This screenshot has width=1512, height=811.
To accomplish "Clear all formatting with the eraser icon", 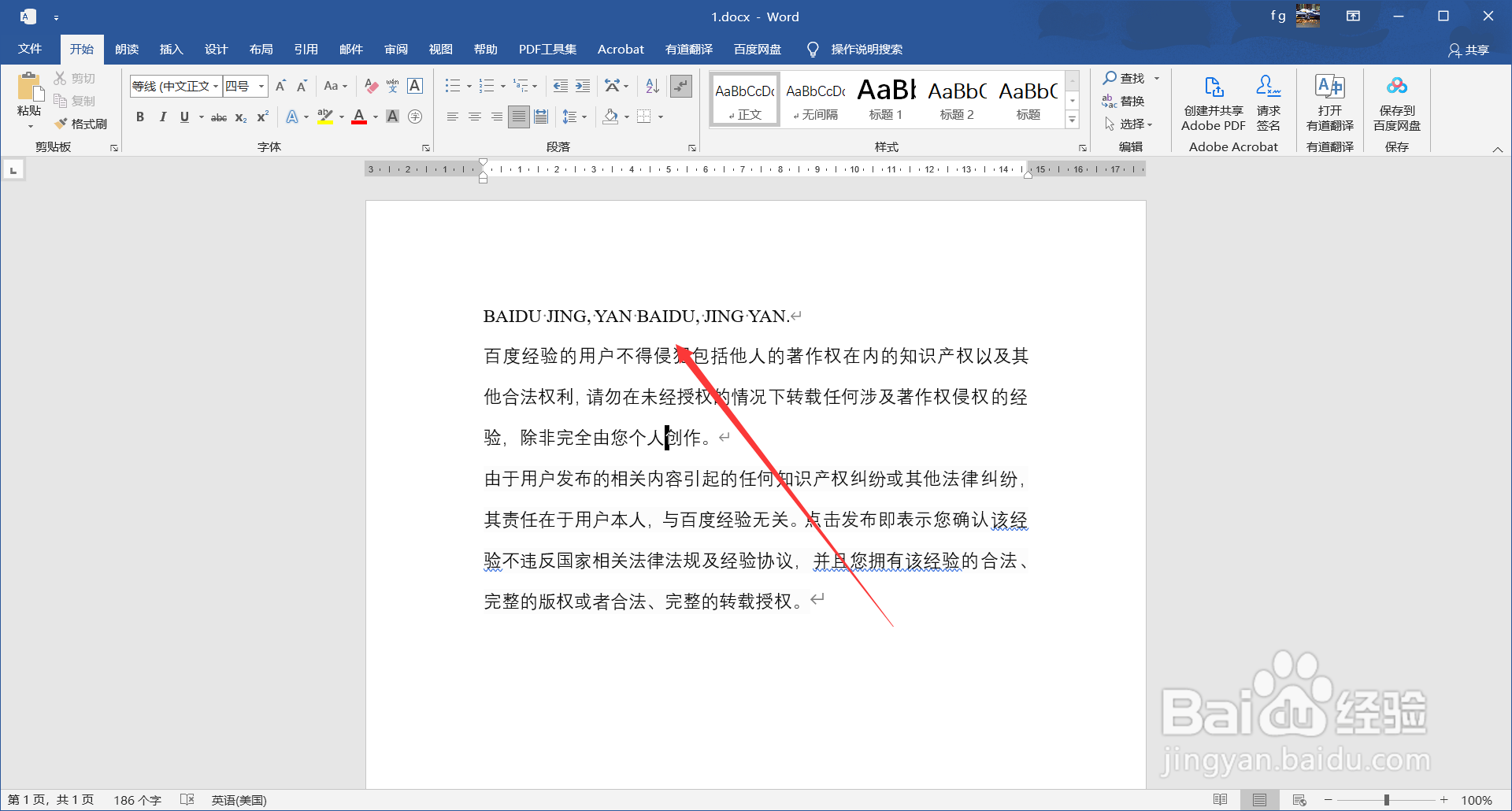I will [371, 86].
